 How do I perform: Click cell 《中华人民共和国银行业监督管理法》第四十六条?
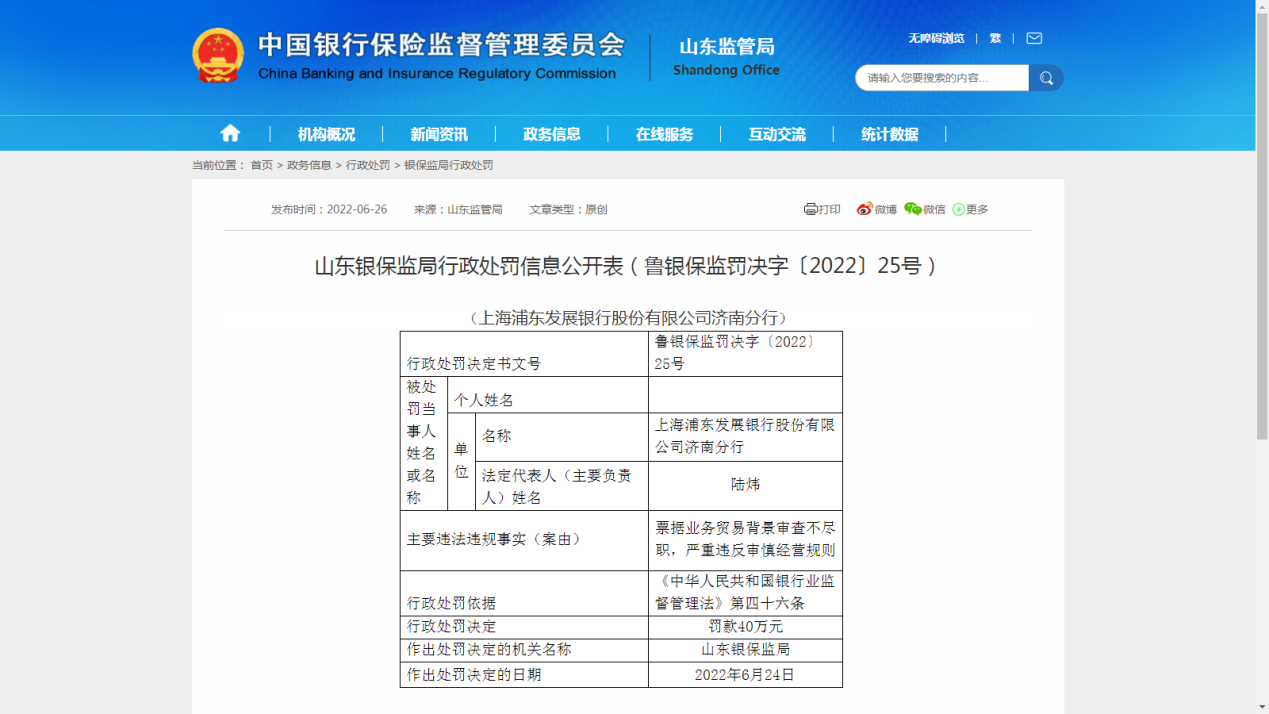point(745,592)
